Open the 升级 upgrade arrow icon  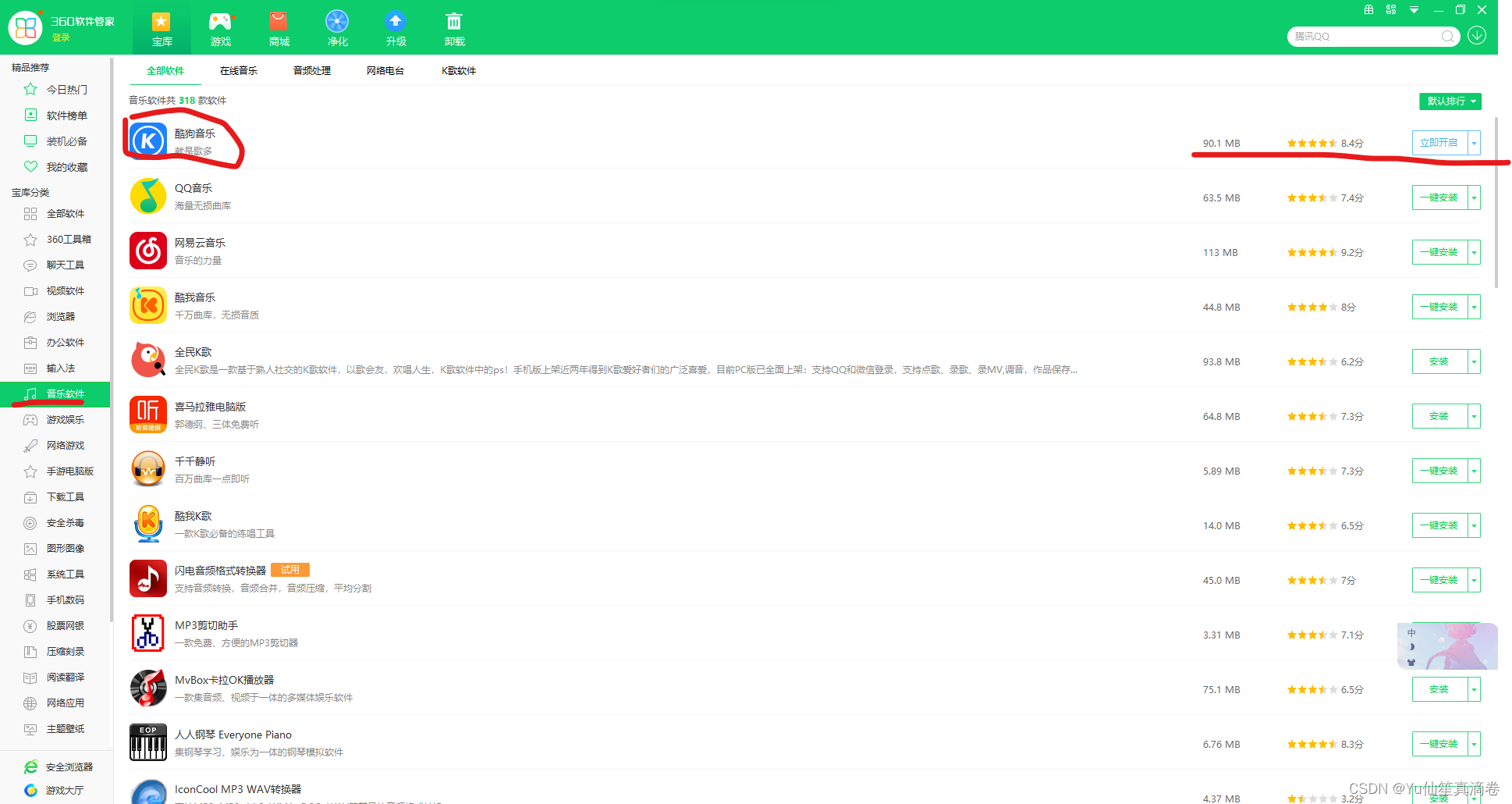pyautogui.click(x=396, y=22)
